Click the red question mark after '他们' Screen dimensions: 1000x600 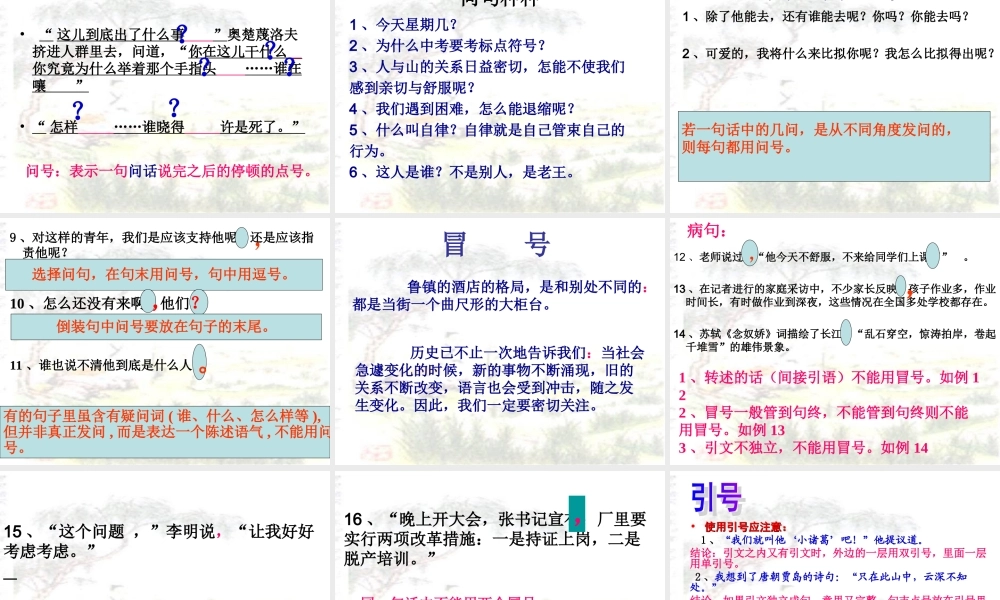[196, 302]
